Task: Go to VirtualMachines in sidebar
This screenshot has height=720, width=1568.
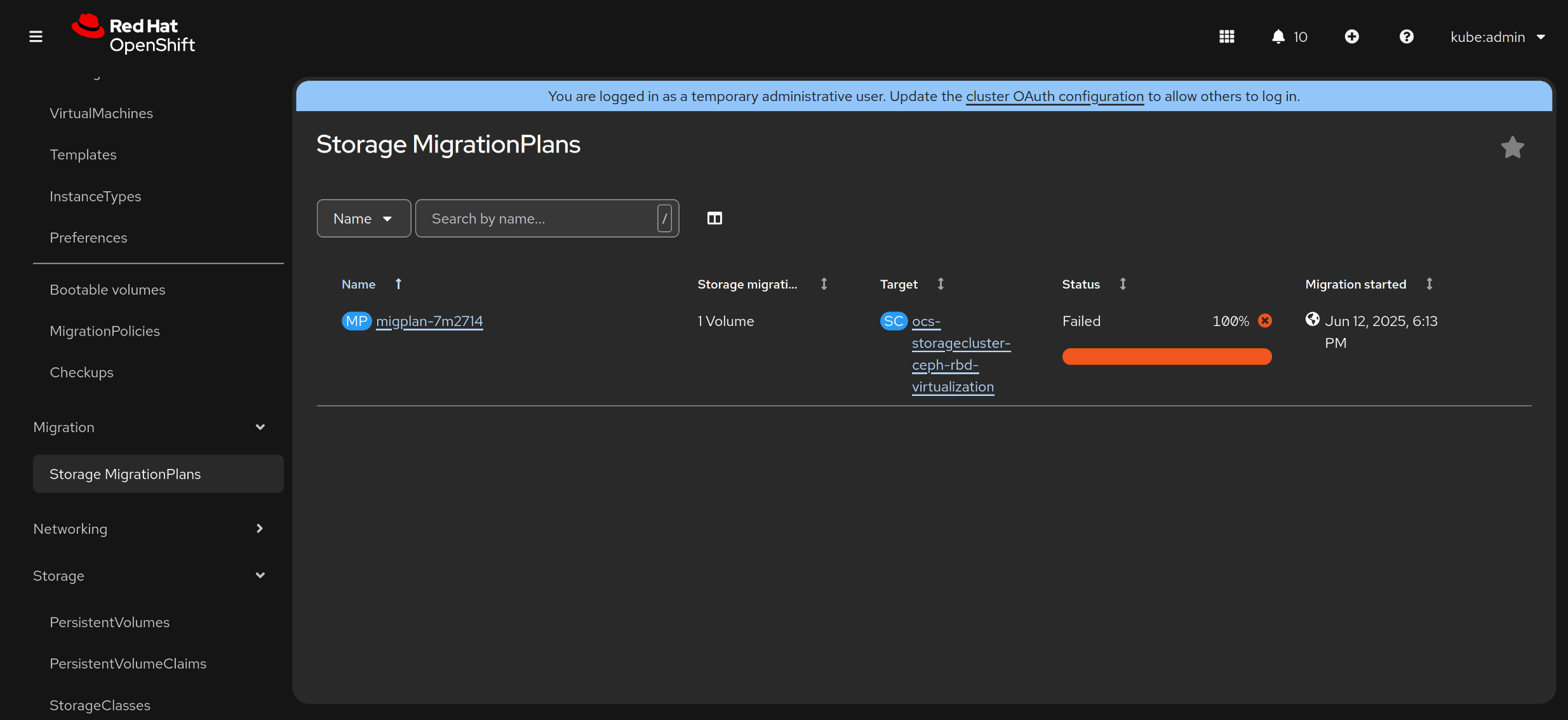Action: pyautogui.click(x=102, y=113)
